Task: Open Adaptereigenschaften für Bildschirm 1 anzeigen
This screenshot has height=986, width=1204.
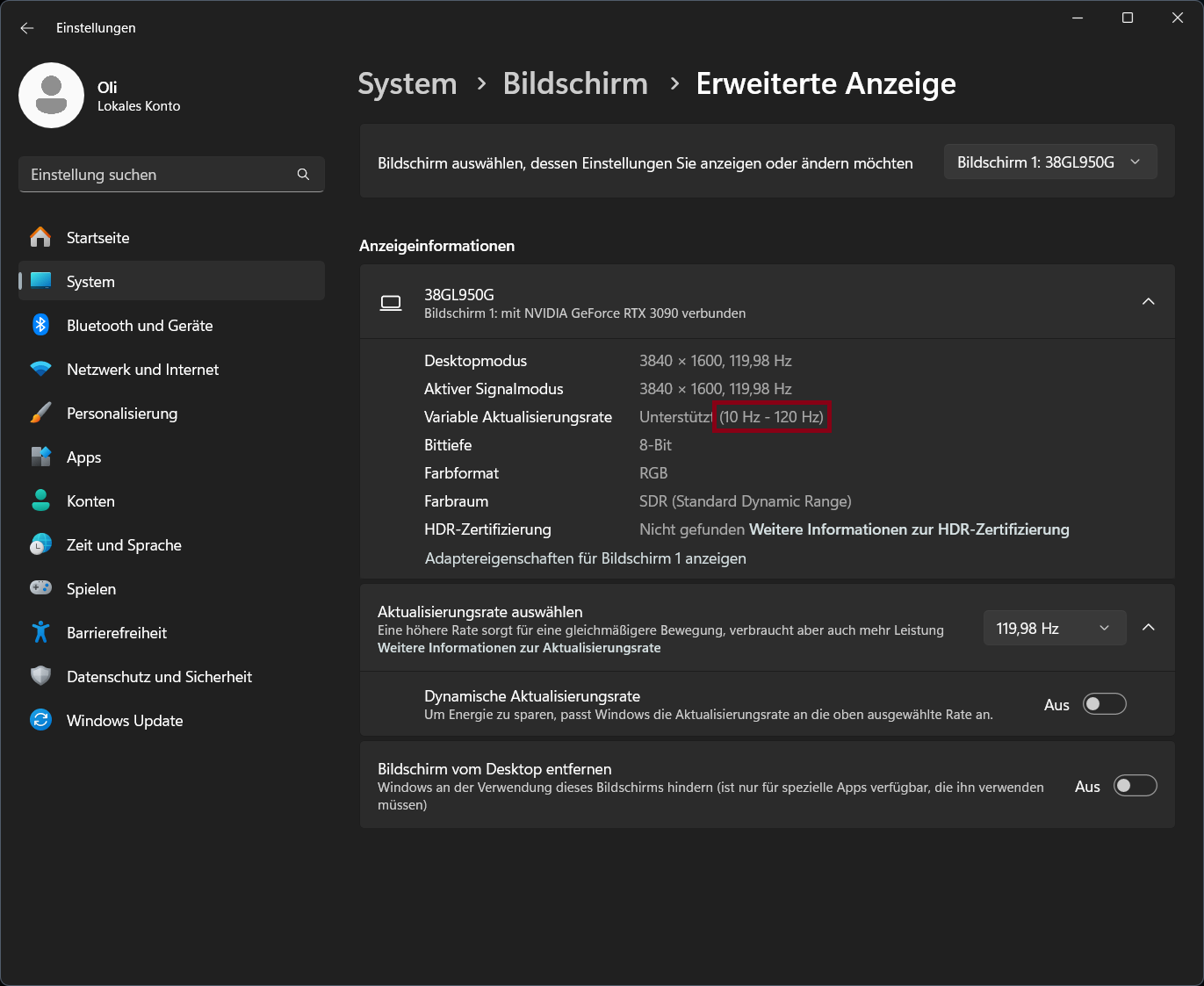Action: (x=586, y=558)
